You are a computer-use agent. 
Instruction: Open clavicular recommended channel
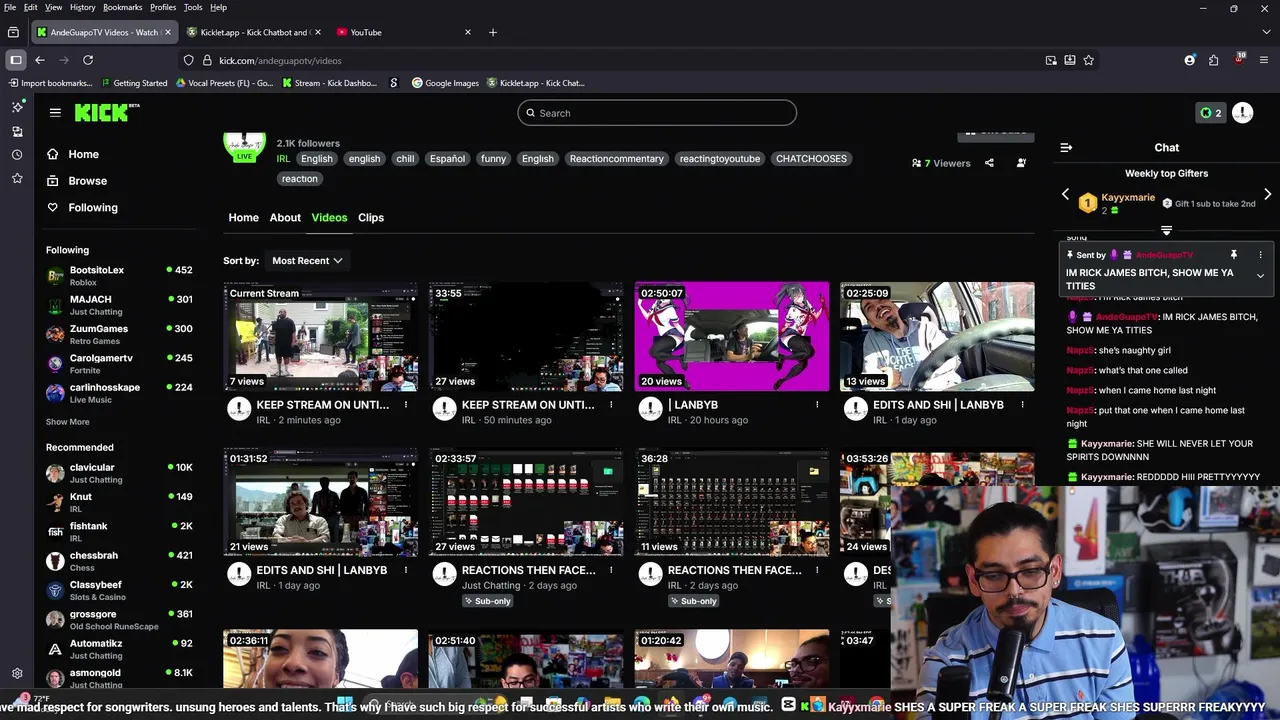(x=120, y=473)
